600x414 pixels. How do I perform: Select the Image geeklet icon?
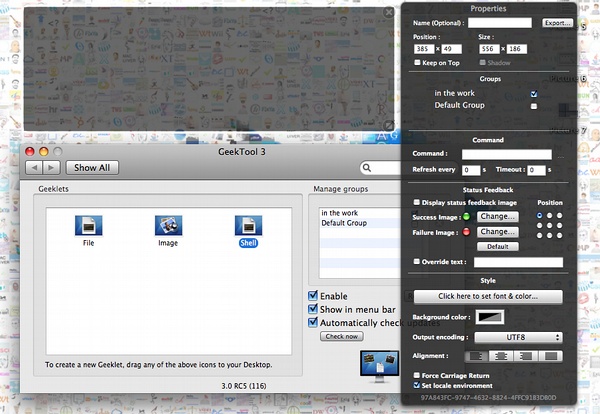pos(168,226)
